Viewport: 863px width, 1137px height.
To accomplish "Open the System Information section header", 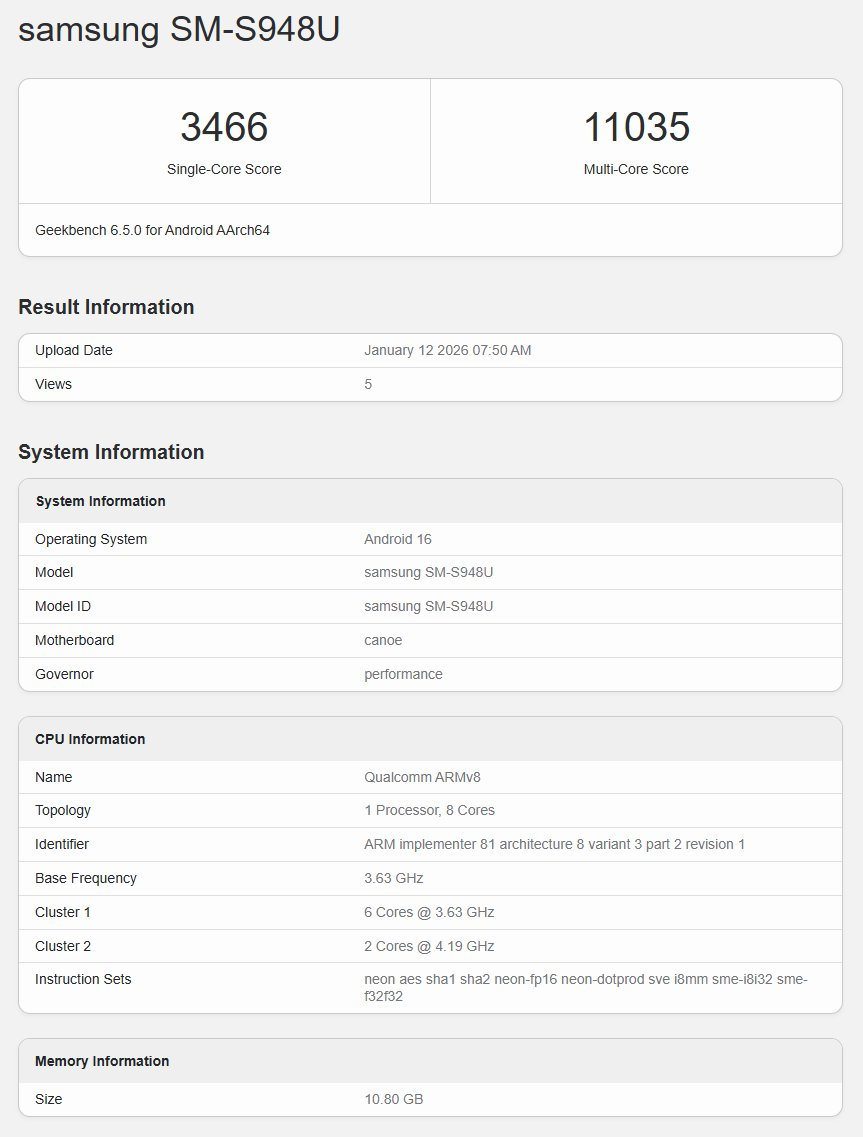I will click(110, 451).
